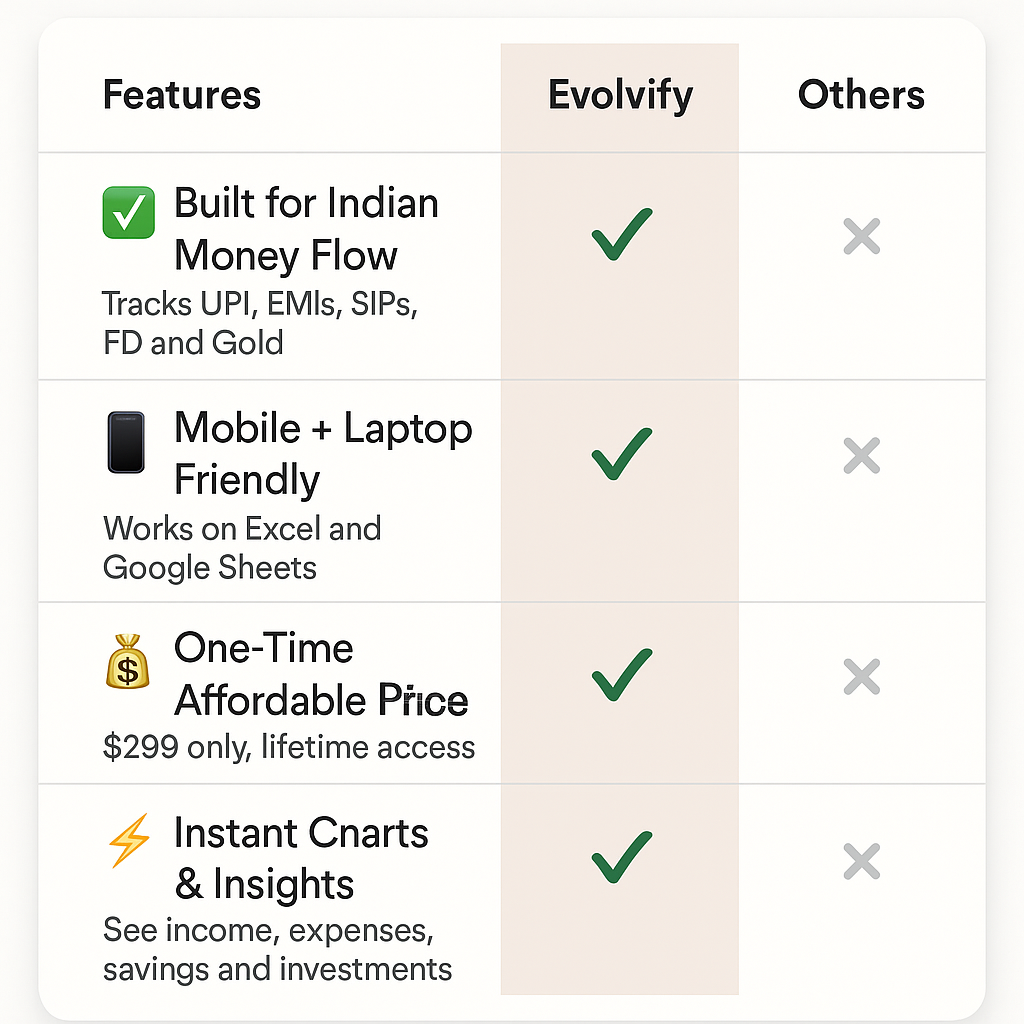Click Evolvify checkmark for Mobile + Laptop Friendly
Viewport: 1024px width, 1024px height.
[621, 455]
